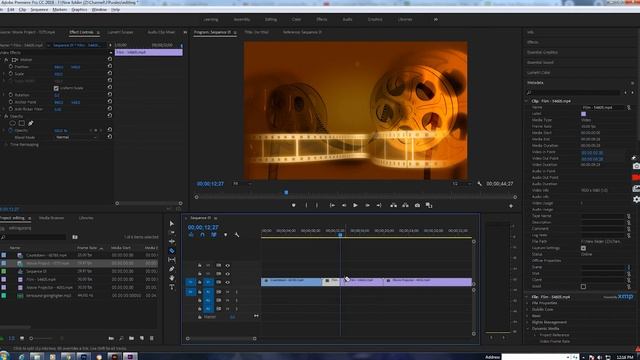Expand Rights Management metadata group
The image size is (640, 360).
[527, 322]
